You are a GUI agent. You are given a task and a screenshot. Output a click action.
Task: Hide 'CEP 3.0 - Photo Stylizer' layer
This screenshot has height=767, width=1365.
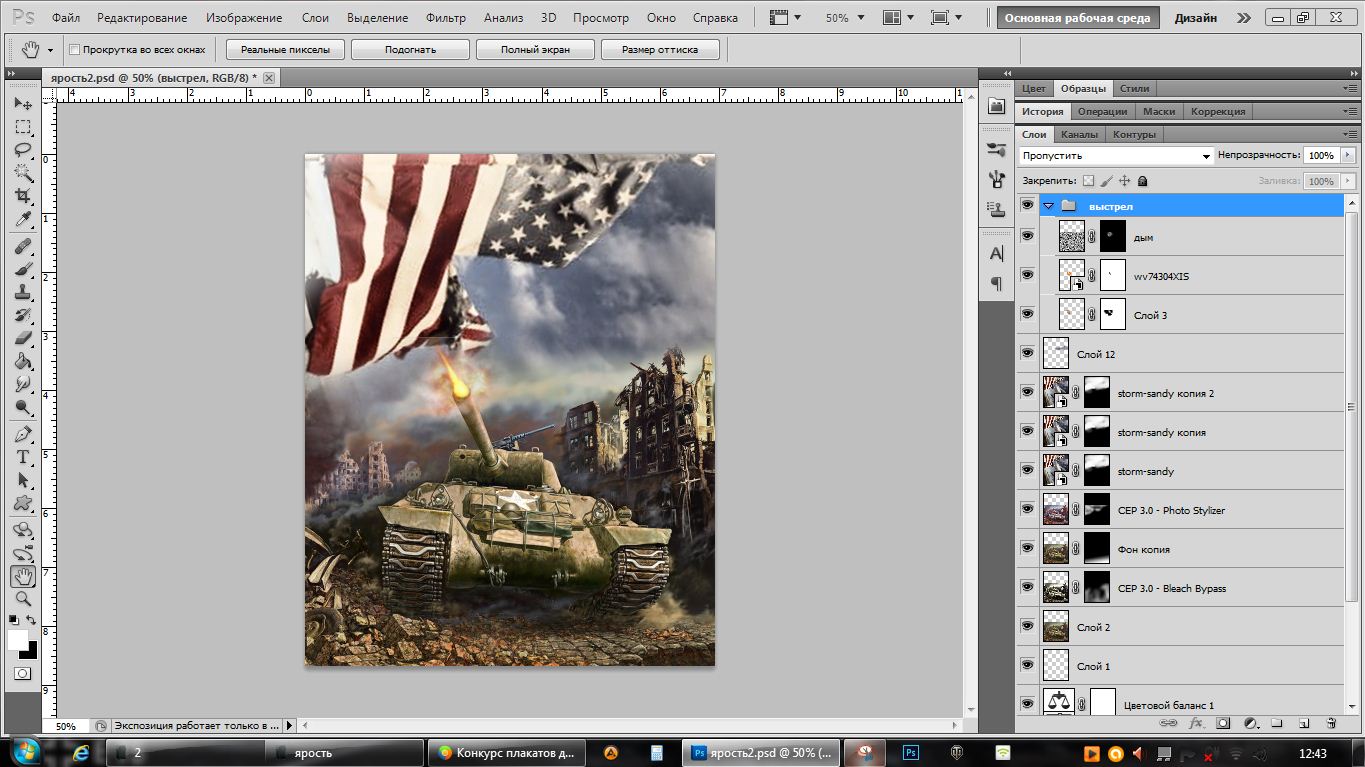coord(1027,510)
